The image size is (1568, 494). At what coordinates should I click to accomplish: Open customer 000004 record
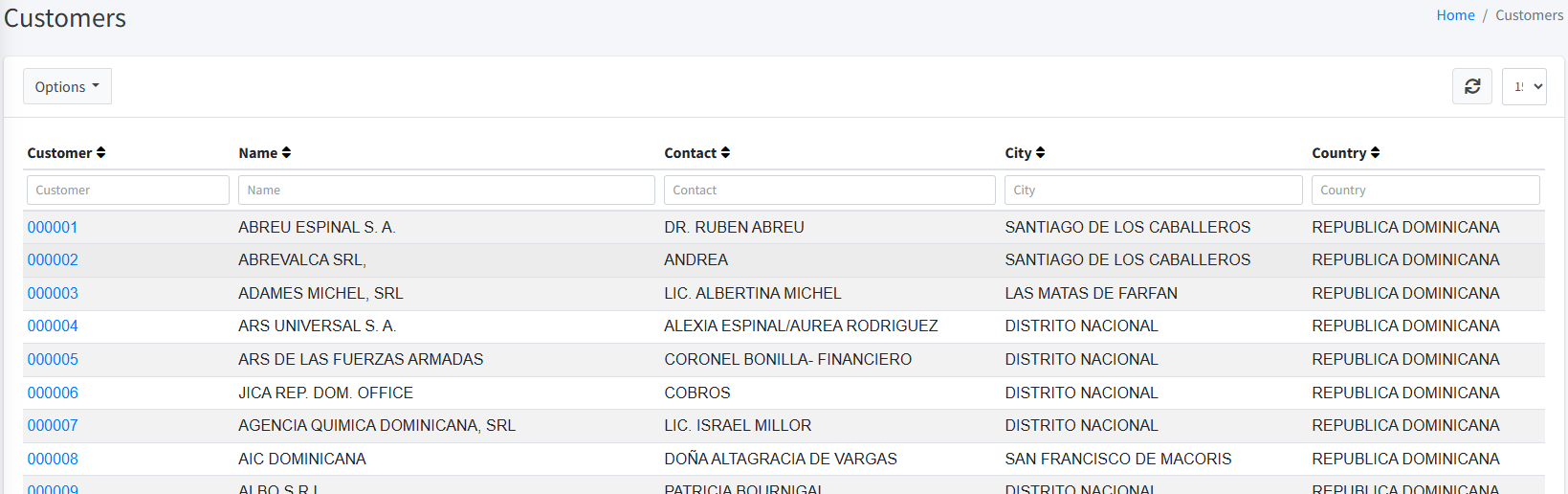coord(53,326)
